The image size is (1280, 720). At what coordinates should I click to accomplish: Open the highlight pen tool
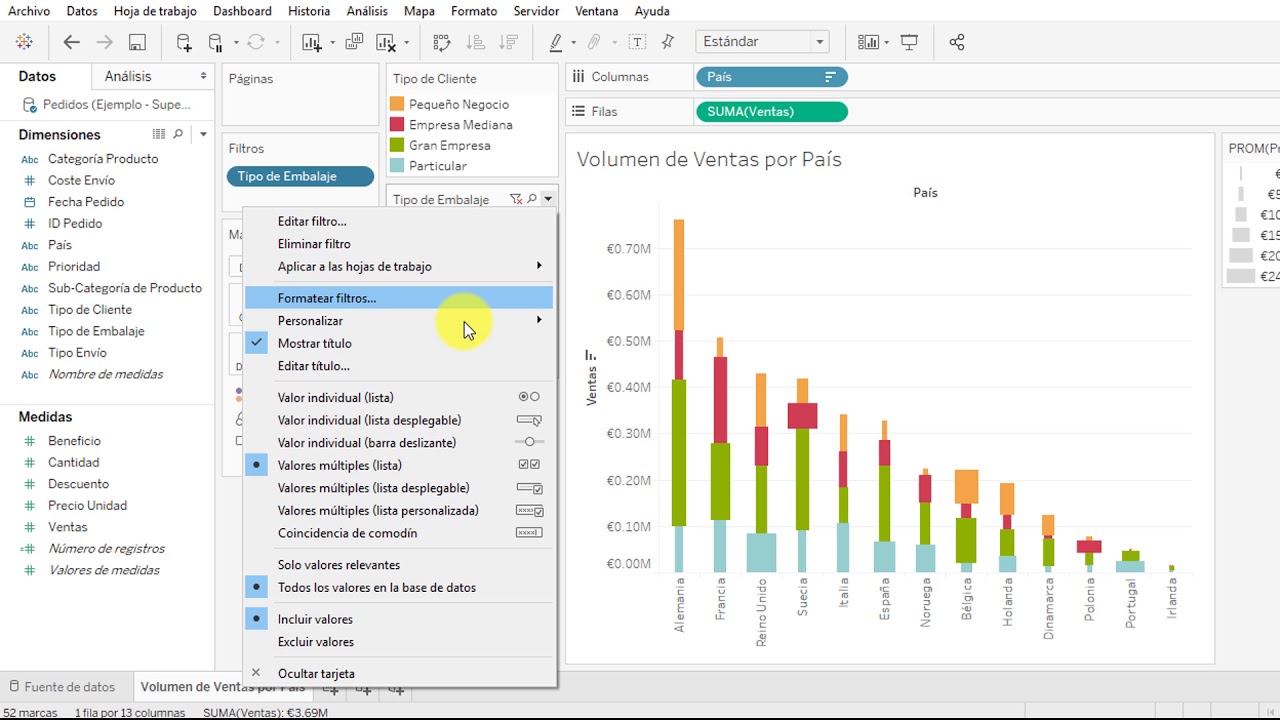[556, 42]
